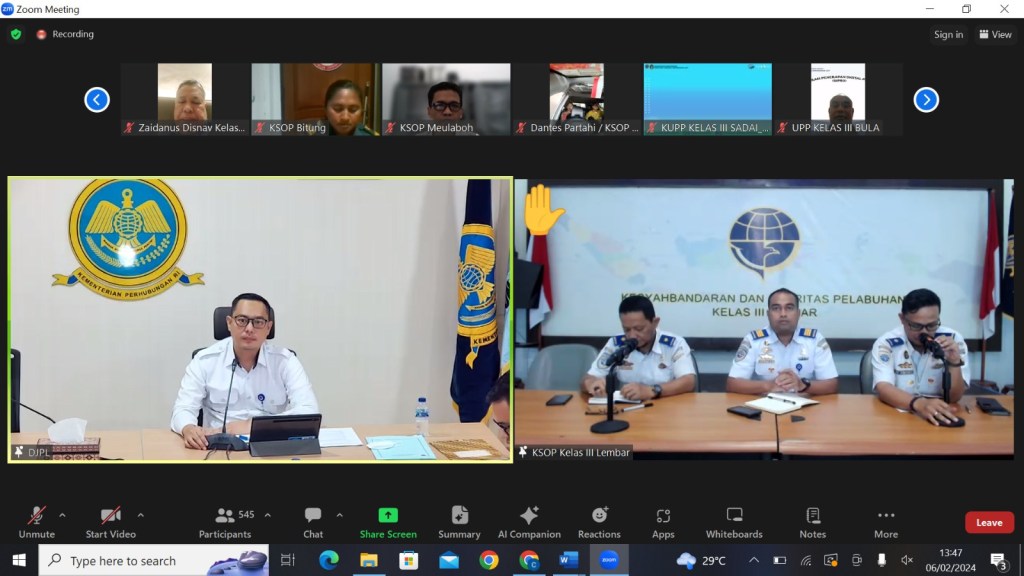Viewport: 1024px width, 576px height.
Task: Expand video options arrow next to Start Video
Action: coord(140,515)
